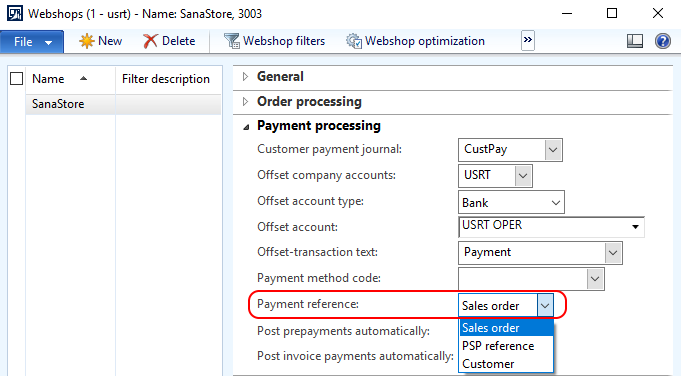Choose Customer from the list
The width and height of the screenshot is (681, 376).
(x=506, y=364)
